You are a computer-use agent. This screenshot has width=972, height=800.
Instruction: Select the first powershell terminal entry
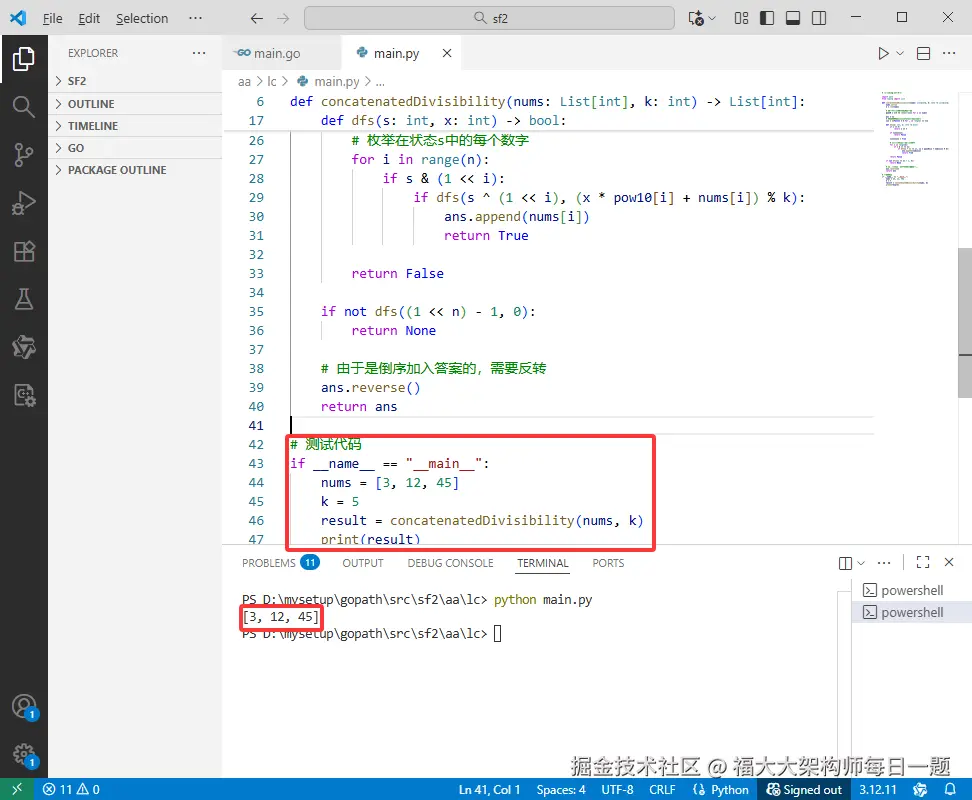click(x=911, y=590)
